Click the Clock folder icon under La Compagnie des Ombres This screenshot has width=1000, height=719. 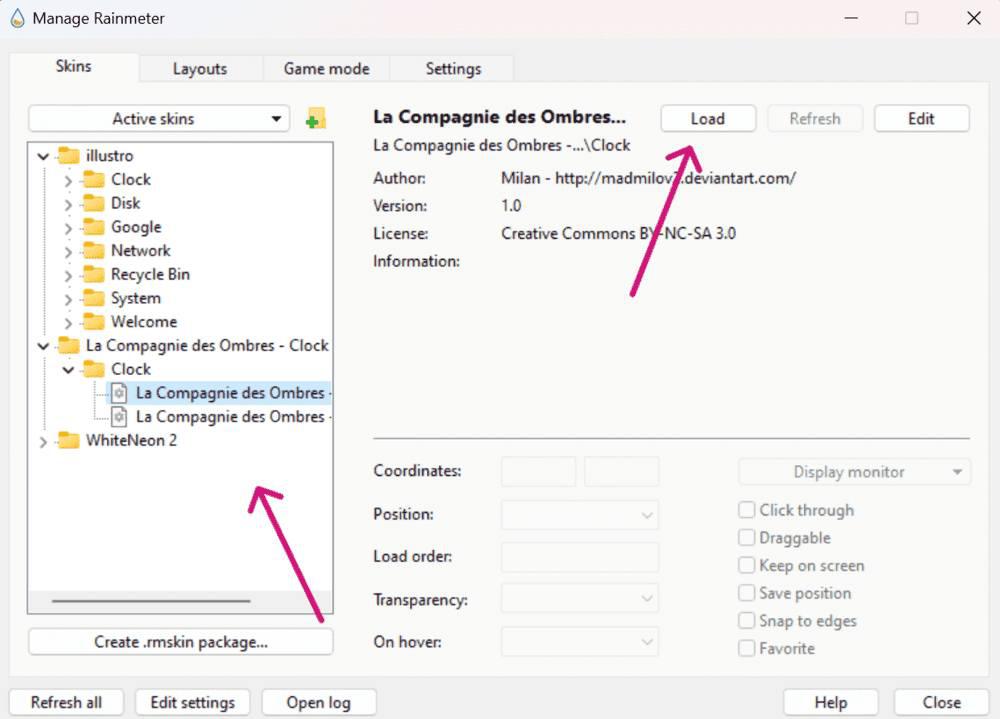[94, 369]
